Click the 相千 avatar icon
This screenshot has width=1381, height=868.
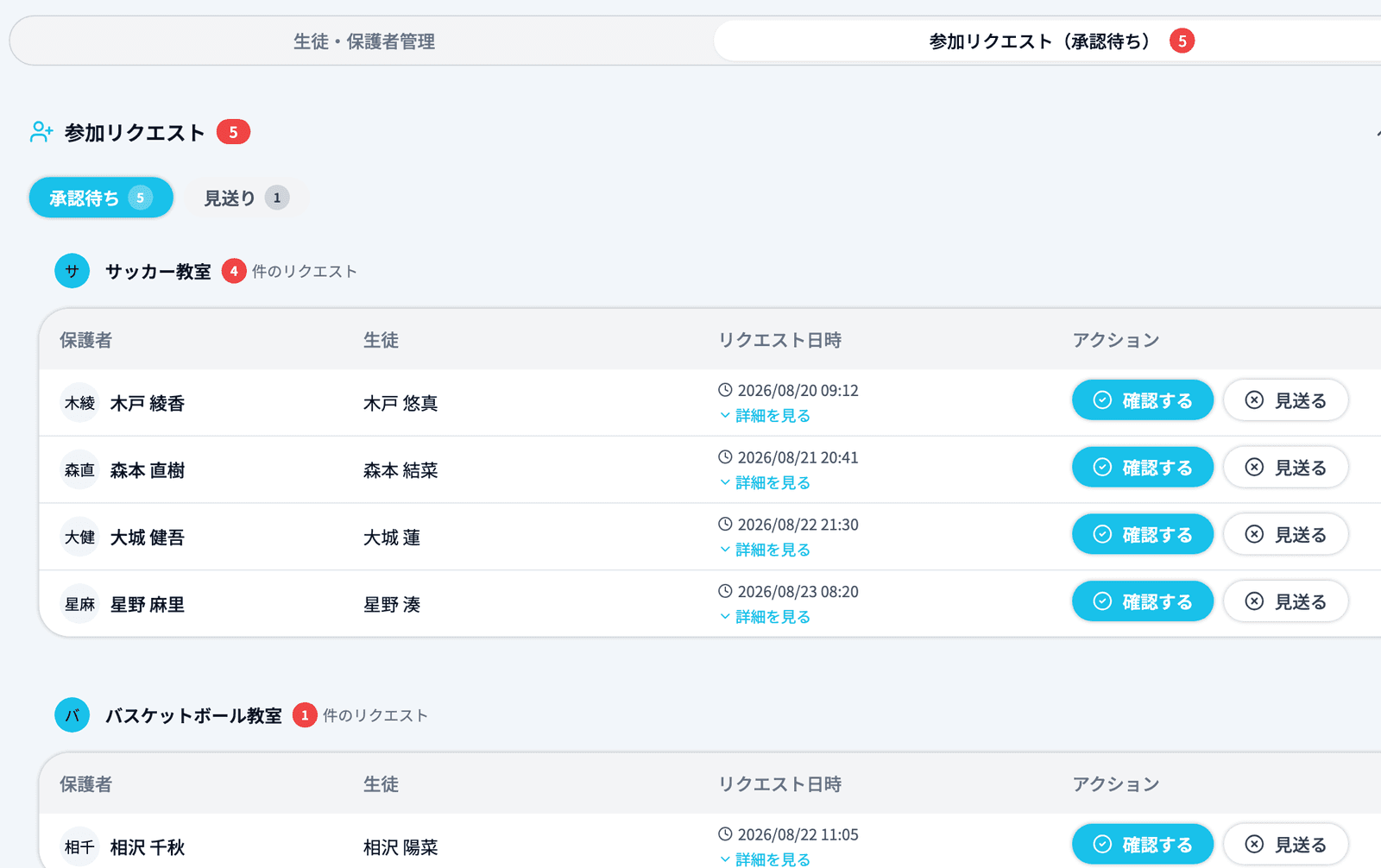click(80, 847)
